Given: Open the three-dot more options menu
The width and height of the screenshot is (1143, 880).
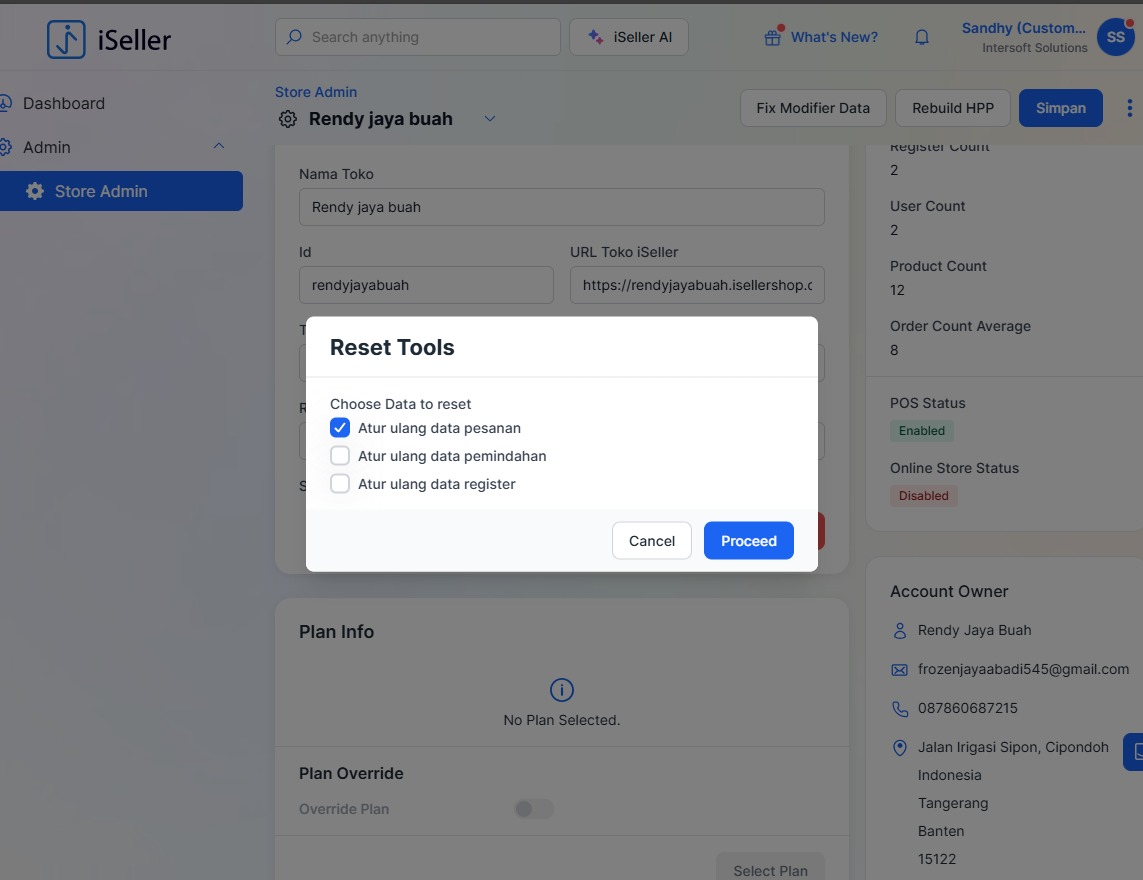Looking at the screenshot, I should pos(1130,108).
